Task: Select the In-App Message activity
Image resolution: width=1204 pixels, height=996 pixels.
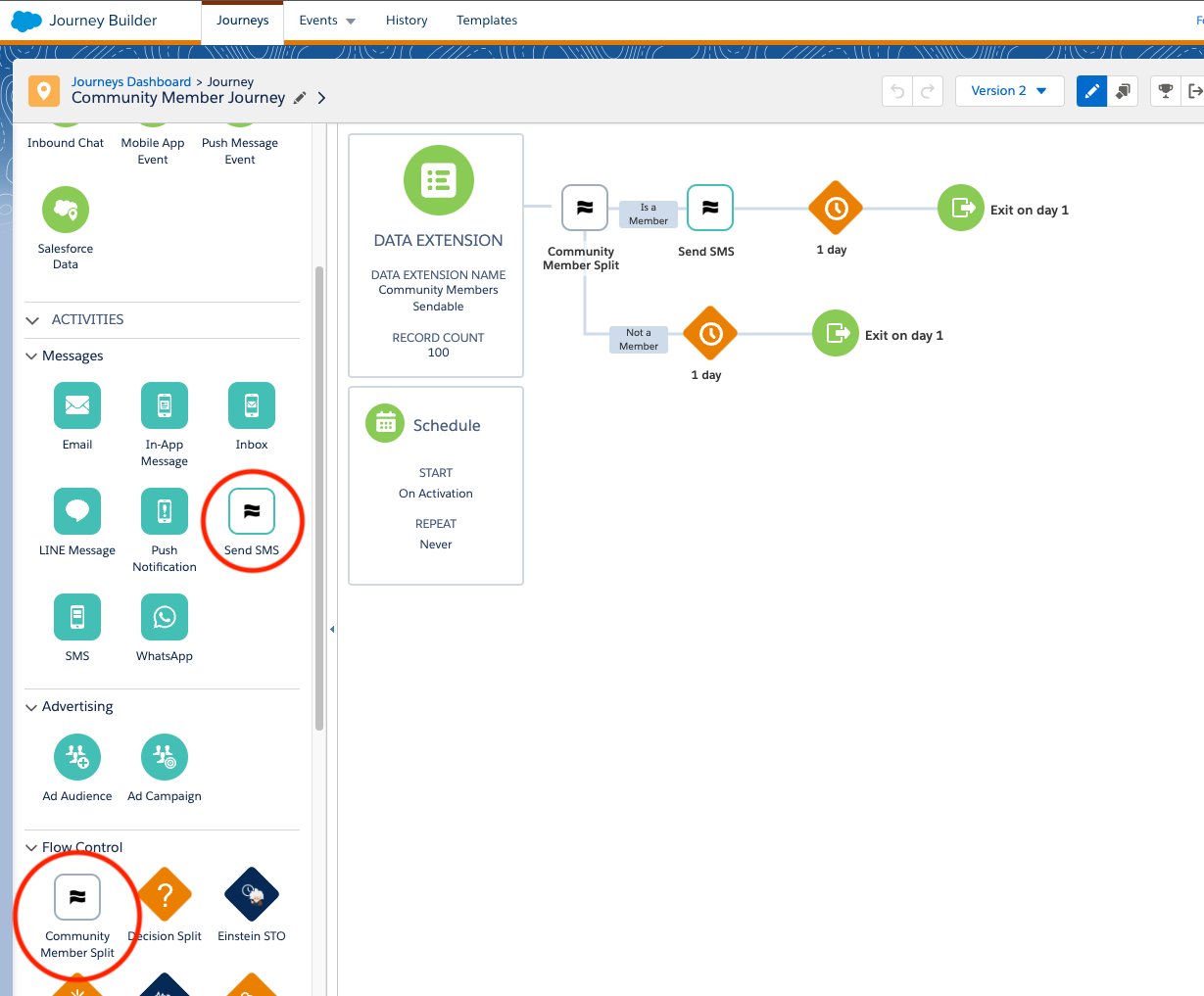Action: click(x=165, y=405)
